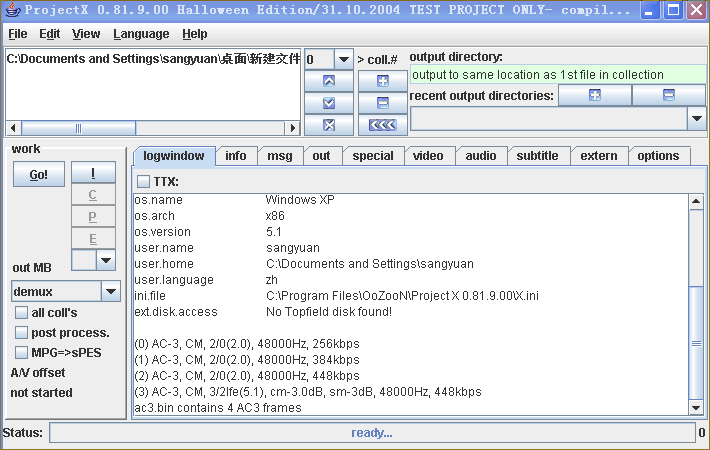Enable the all coll's checkbox
The height and width of the screenshot is (450, 710).
coord(21,312)
